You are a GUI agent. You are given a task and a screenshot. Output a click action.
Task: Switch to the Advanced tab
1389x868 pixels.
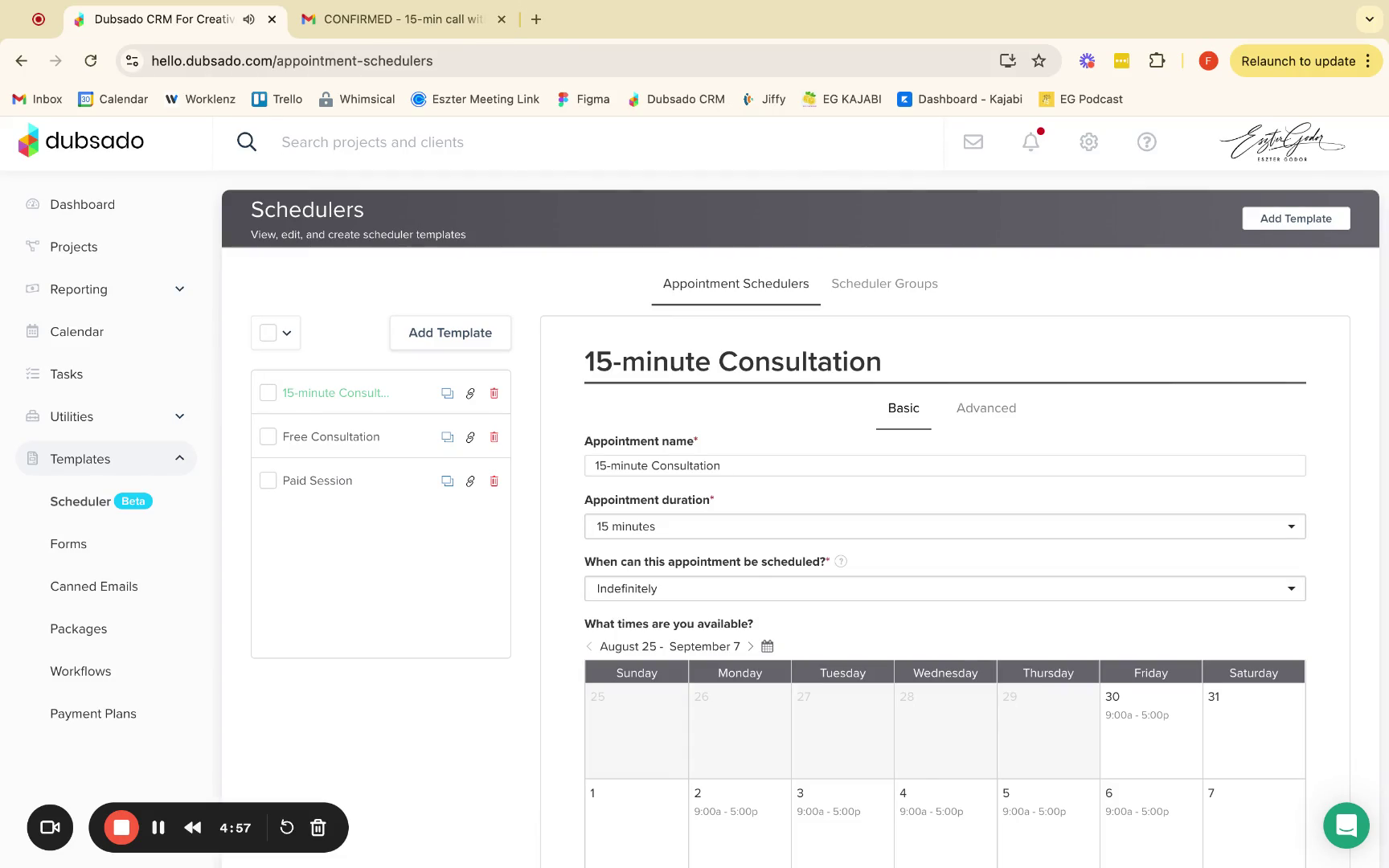tap(986, 408)
